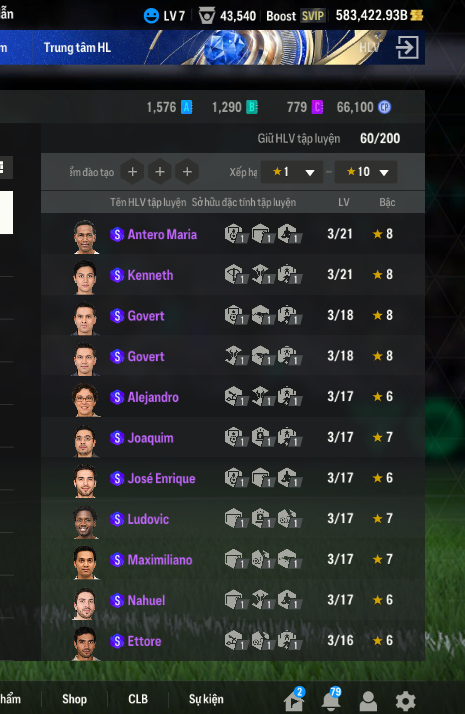465x714 pixels.
Task: Open the Shop menu item
Action: 74,699
